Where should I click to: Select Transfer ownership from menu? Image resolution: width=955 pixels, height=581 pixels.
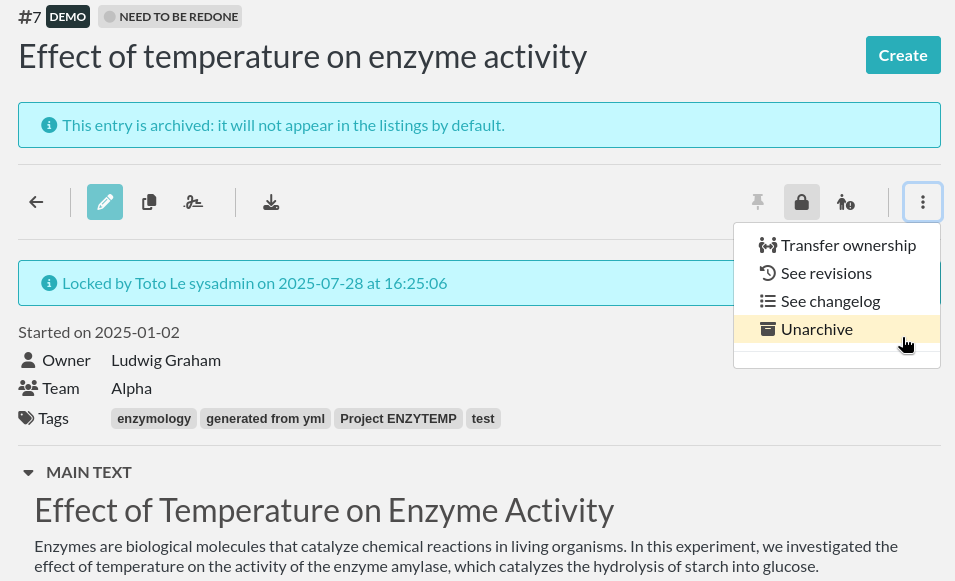pyautogui.click(x=837, y=245)
